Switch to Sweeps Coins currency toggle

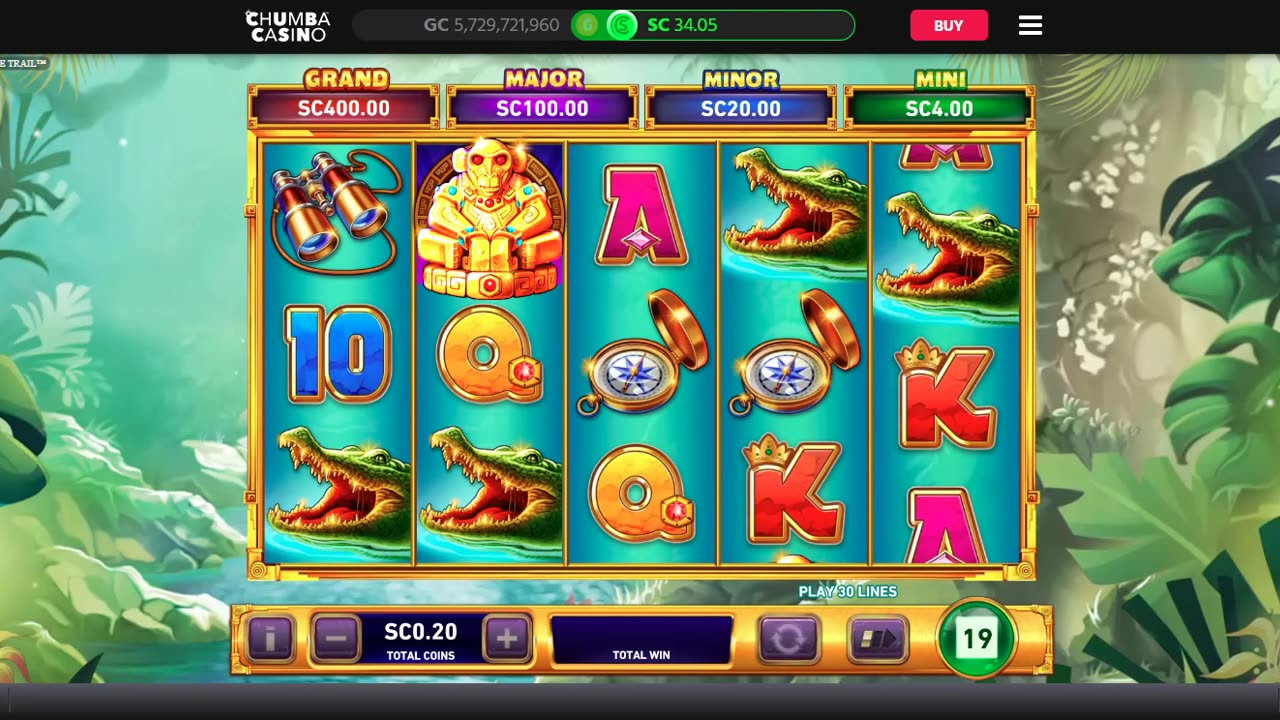pyautogui.click(x=621, y=25)
